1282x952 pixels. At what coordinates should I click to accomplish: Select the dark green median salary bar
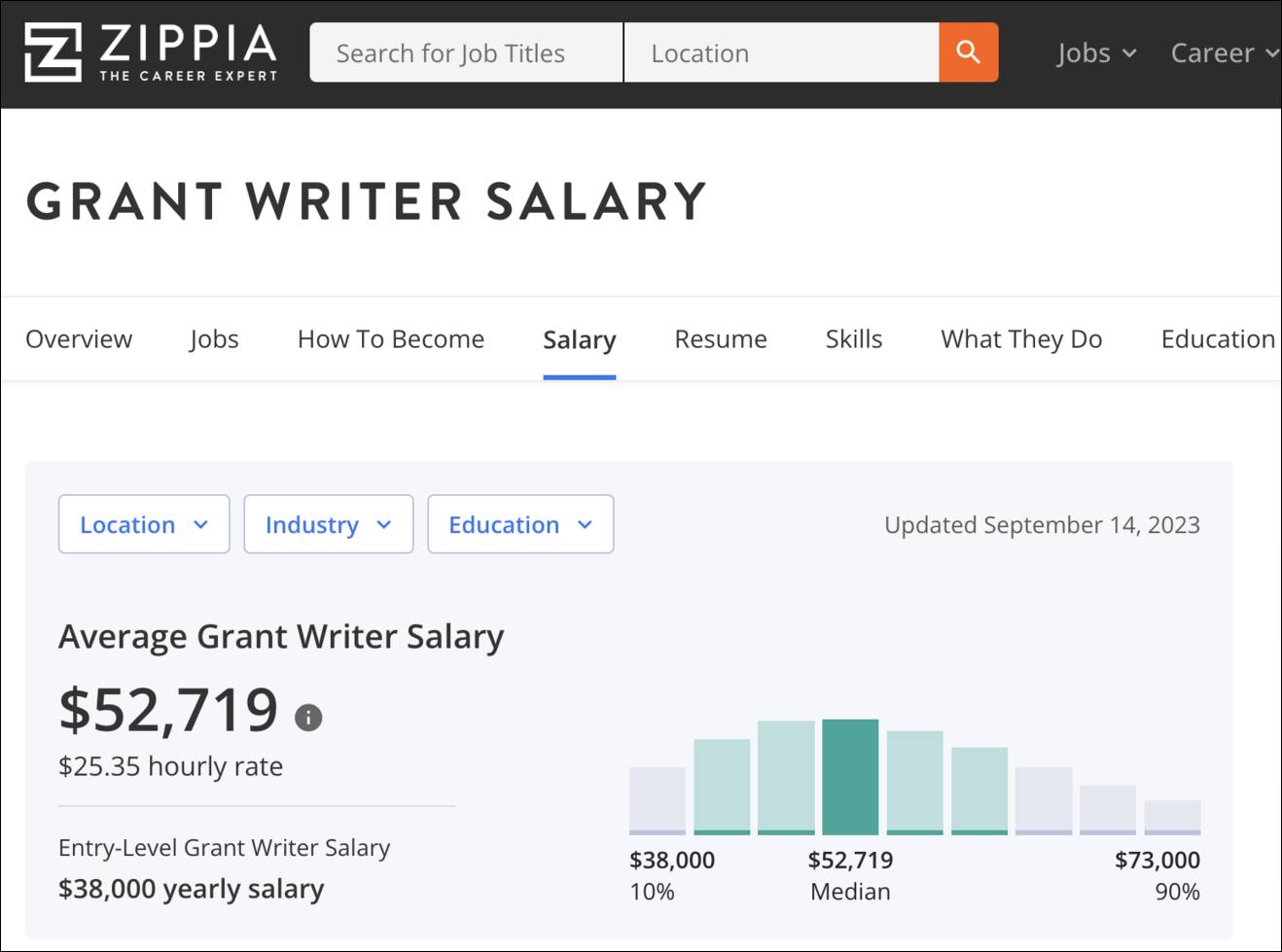point(849,775)
